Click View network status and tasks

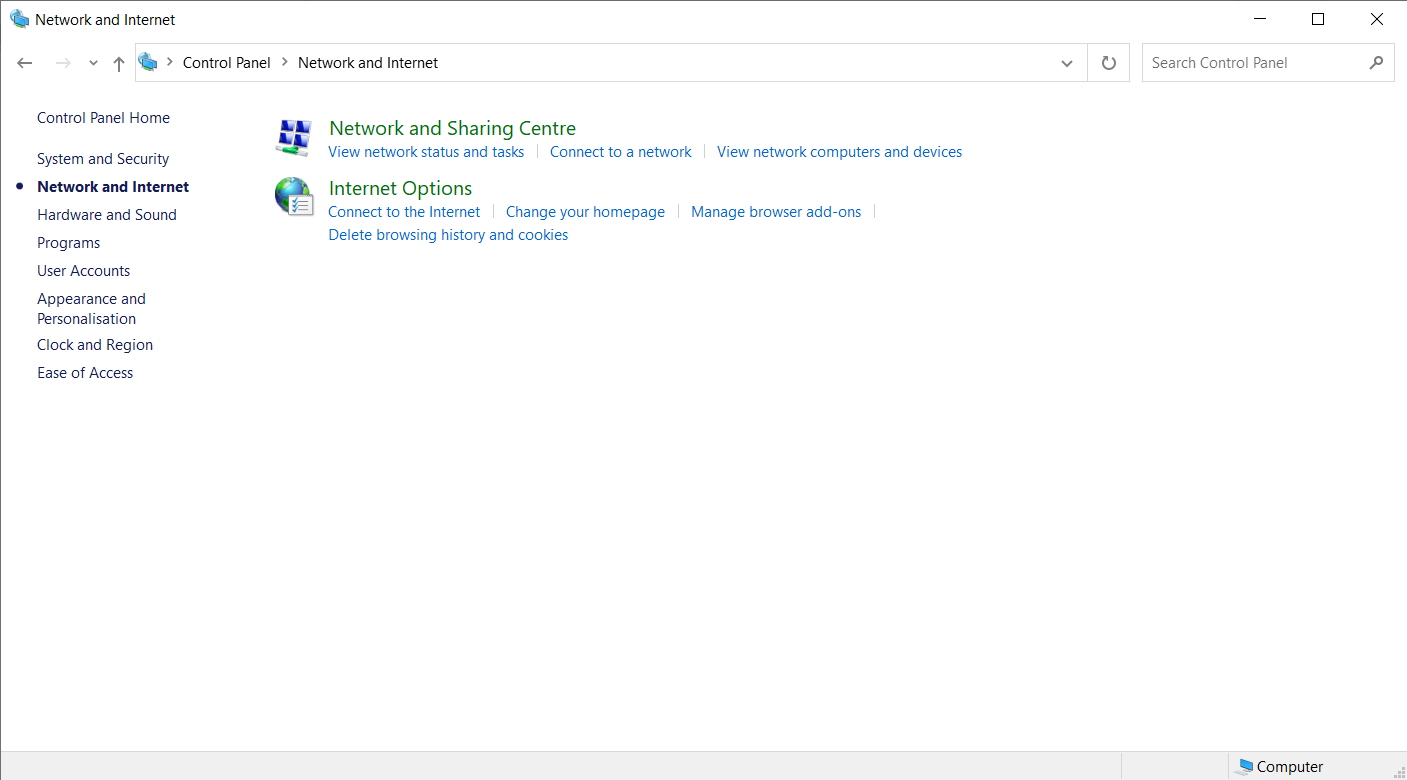coord(426,152)
